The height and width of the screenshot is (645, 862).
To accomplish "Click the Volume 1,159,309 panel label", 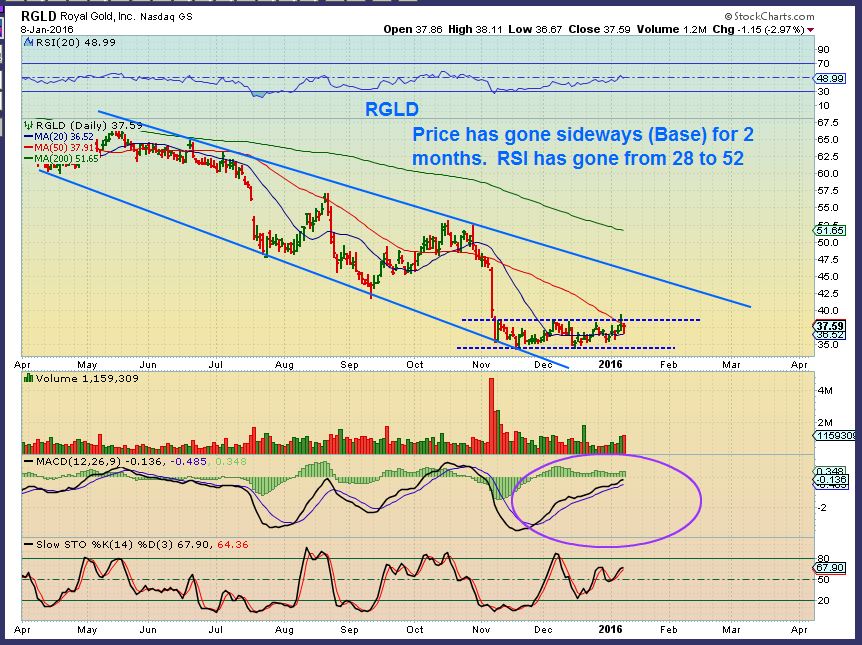I will click(x=87, y=378).
